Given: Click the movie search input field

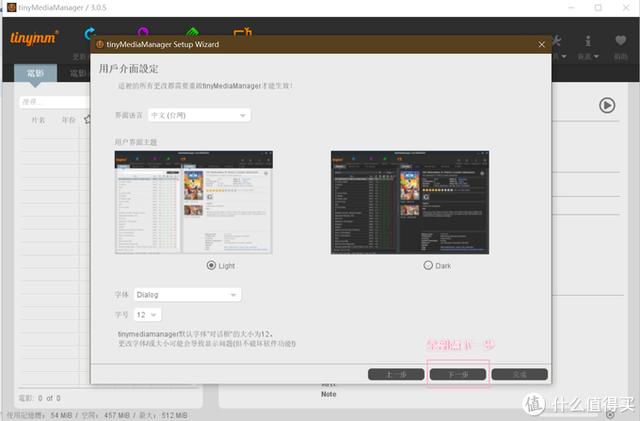Looking at the screenshot, I should tap(54, 102).
